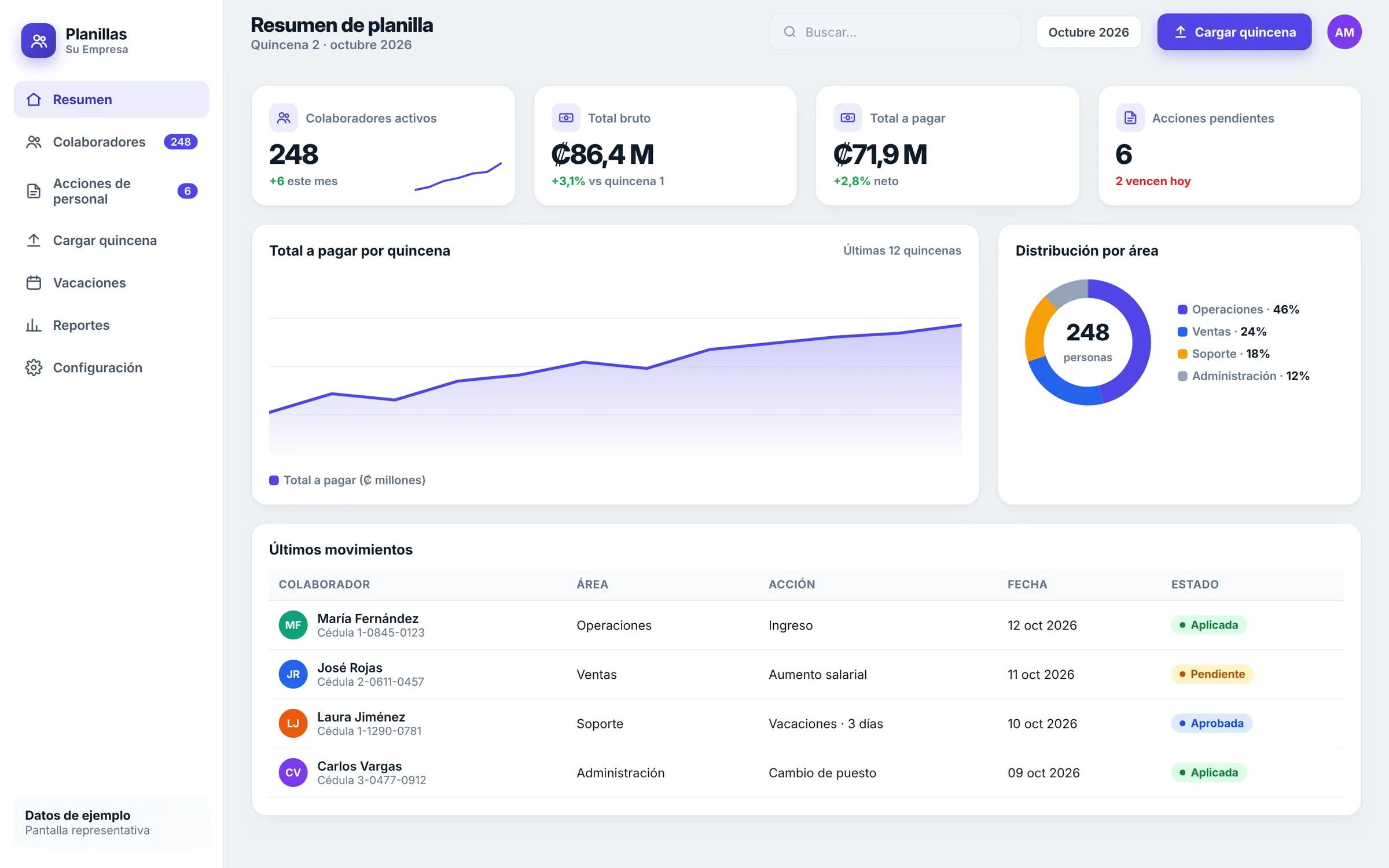Click the Aprobada status badge
This screenshot has height=868, width=1389.
[1212, 723]
